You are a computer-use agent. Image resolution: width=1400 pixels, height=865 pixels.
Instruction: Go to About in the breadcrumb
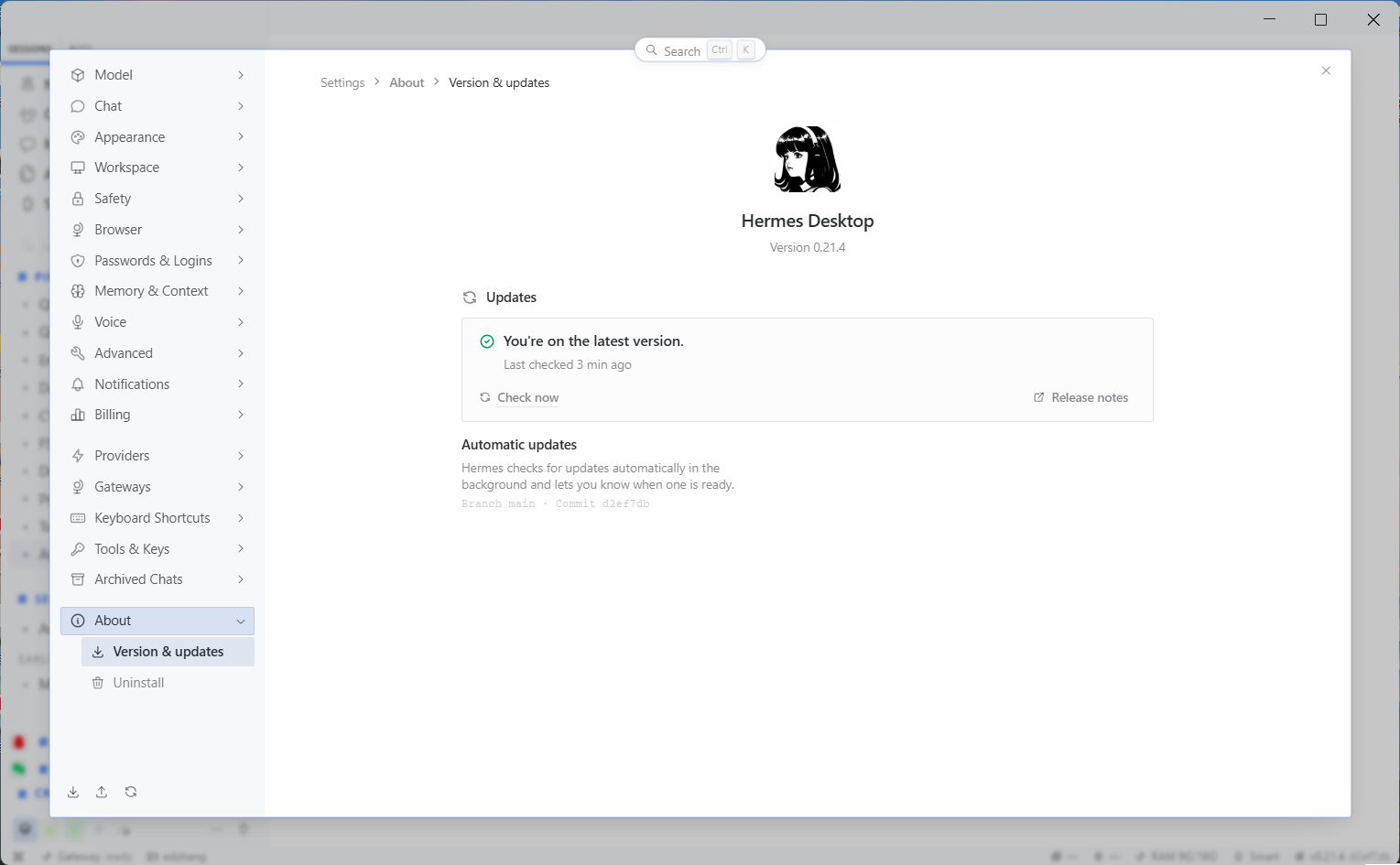[407, 82]
